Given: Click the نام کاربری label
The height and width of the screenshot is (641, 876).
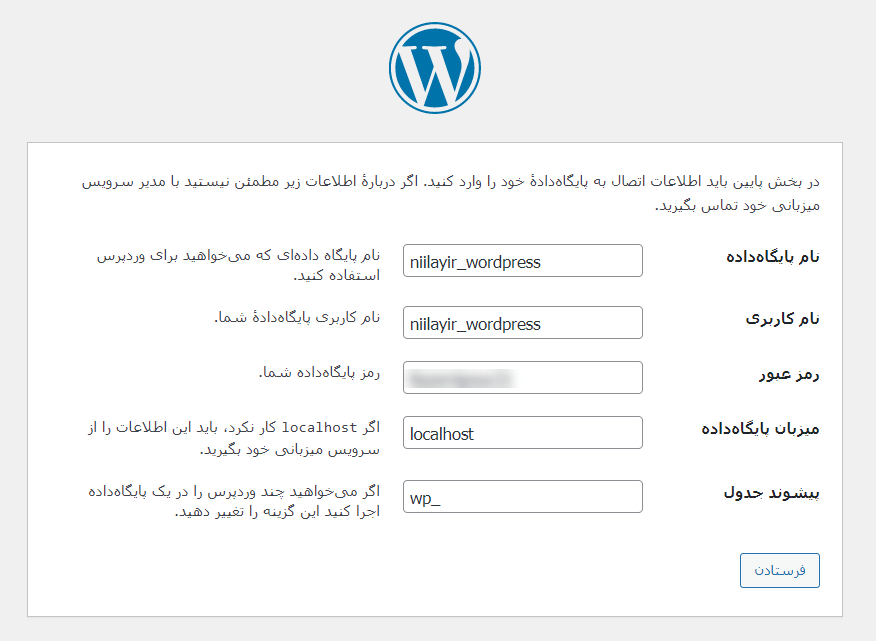Looking at the screenshot, I should pyautogui.click(x=782, y=319).
